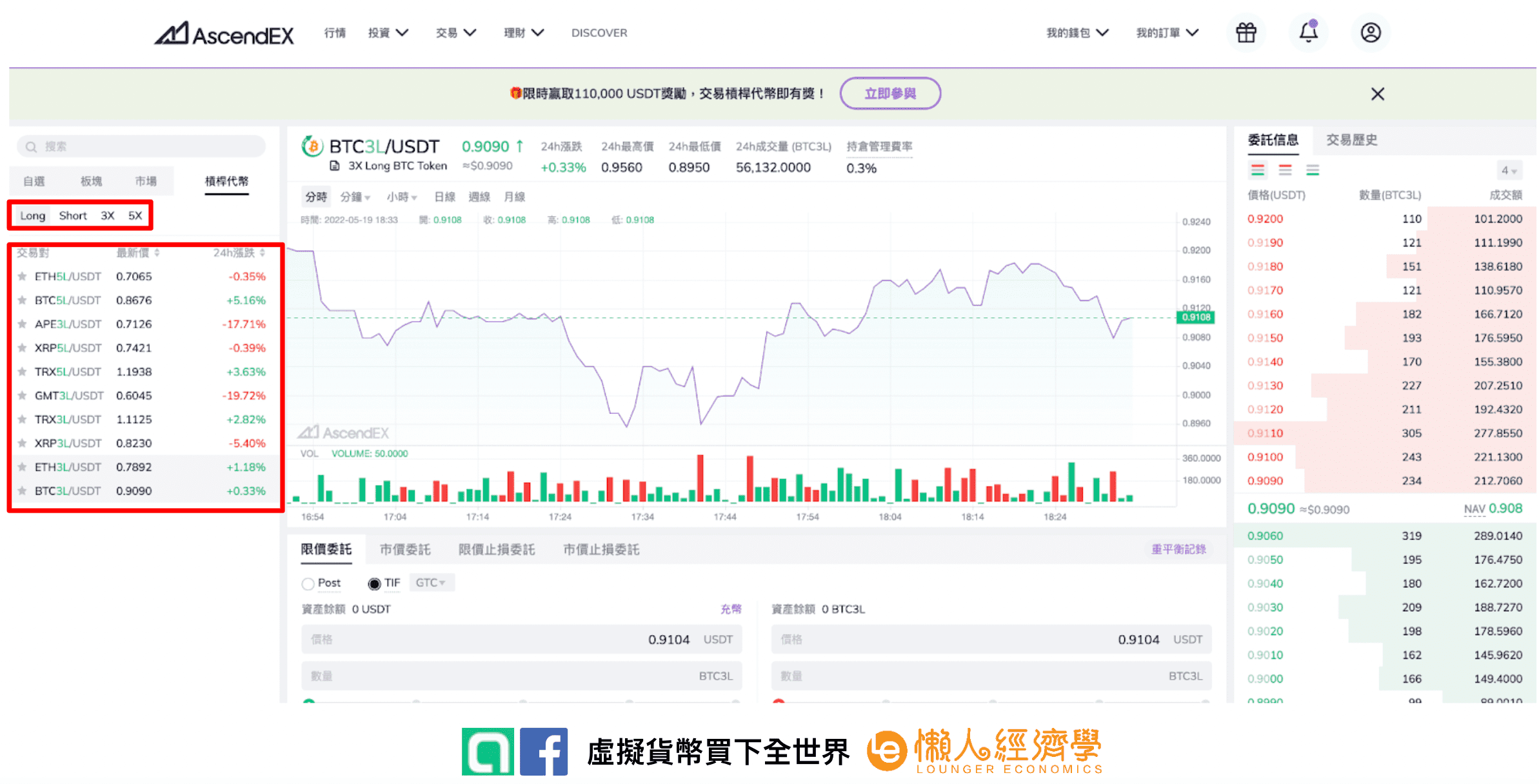Screen dimensions: 1539x784
Task: Favorite GMT3L/USDT with its star
Action: coord(22,396)
